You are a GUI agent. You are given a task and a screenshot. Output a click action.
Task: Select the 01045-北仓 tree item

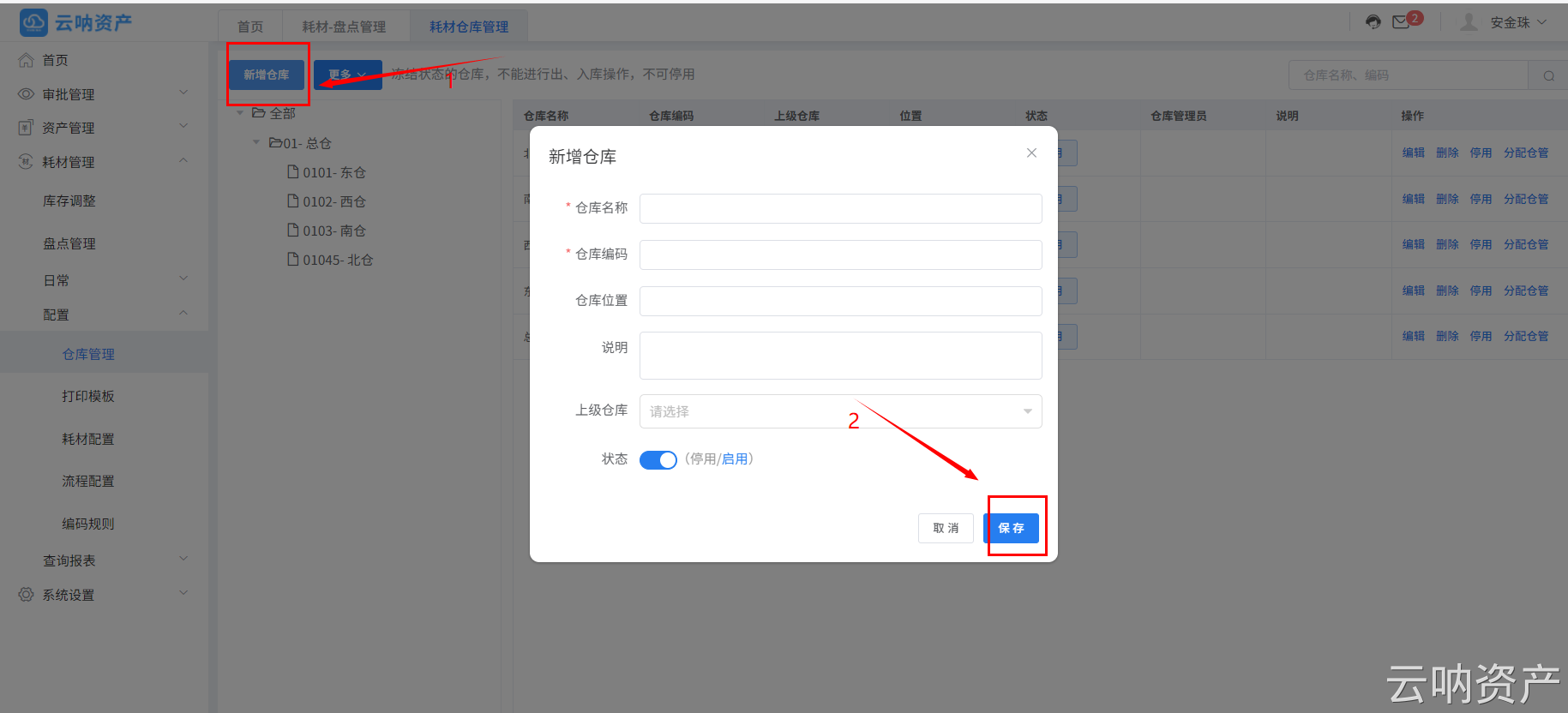pyautogui.click(x=338, y=260)
